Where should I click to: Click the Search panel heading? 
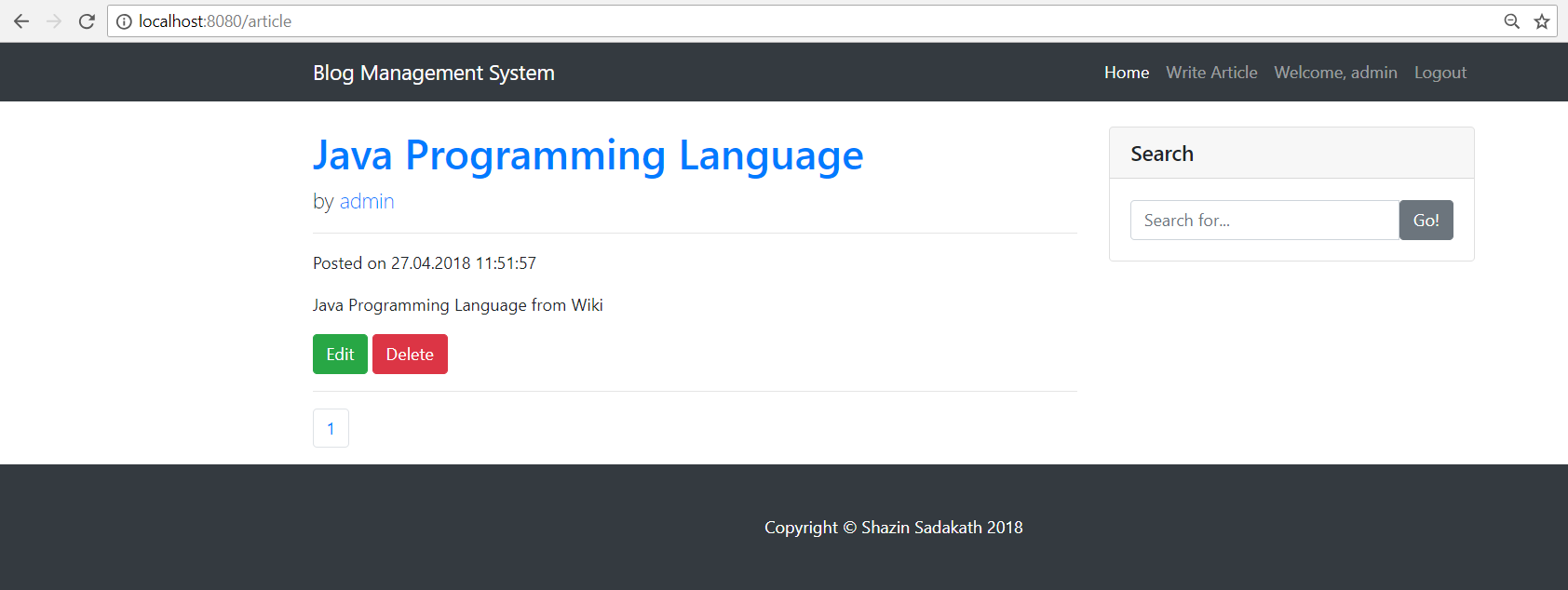pos(1162,154)
